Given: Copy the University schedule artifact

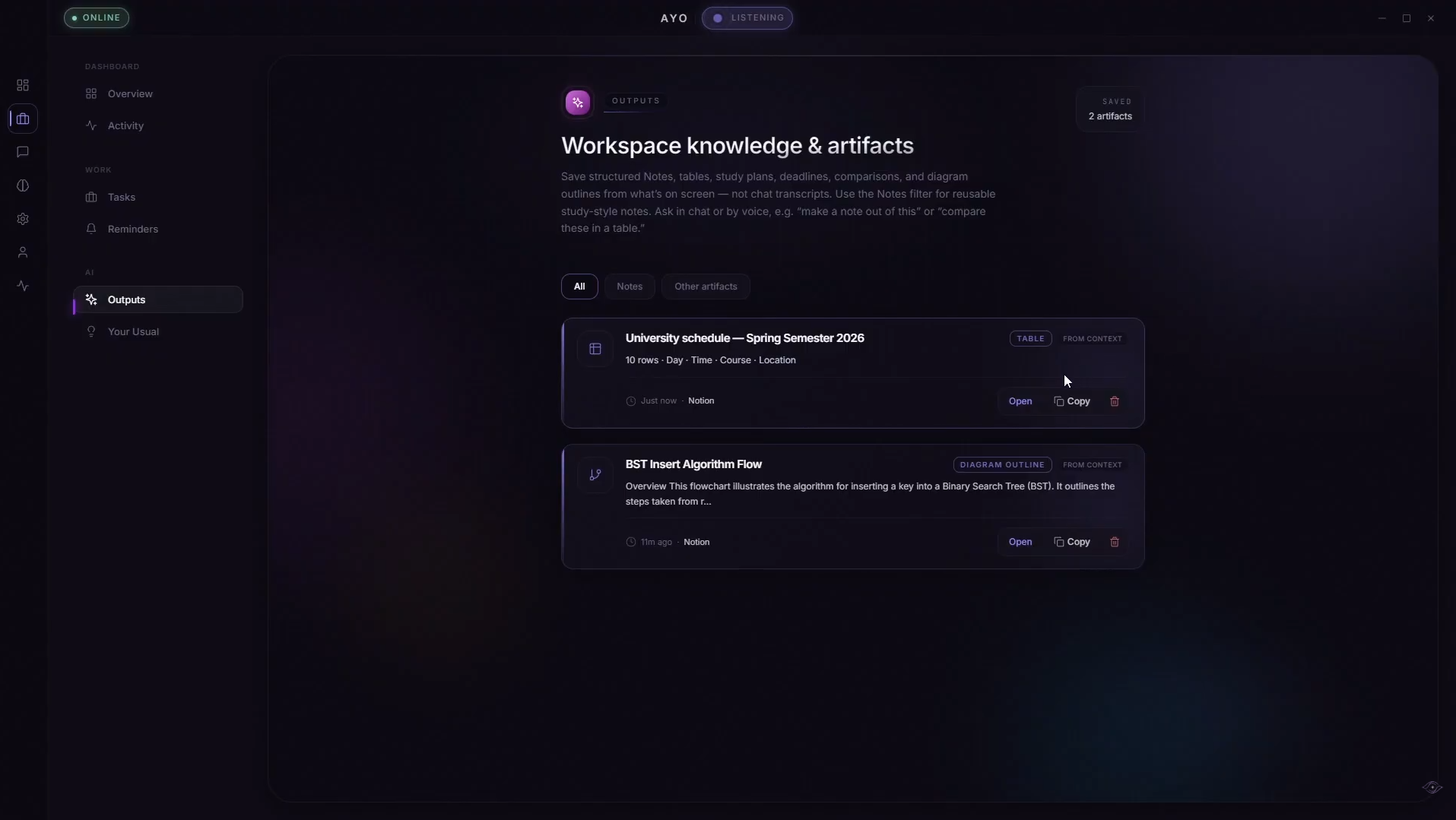Looking at the screenshot, I should pos(1072,401).
